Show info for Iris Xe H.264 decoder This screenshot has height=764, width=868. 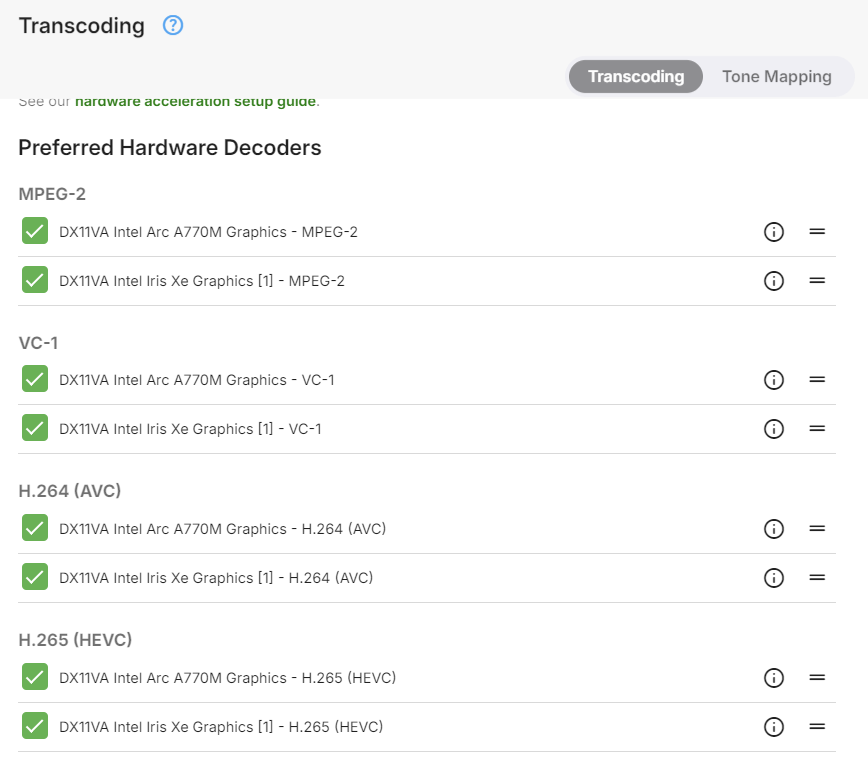click(773, 578)
